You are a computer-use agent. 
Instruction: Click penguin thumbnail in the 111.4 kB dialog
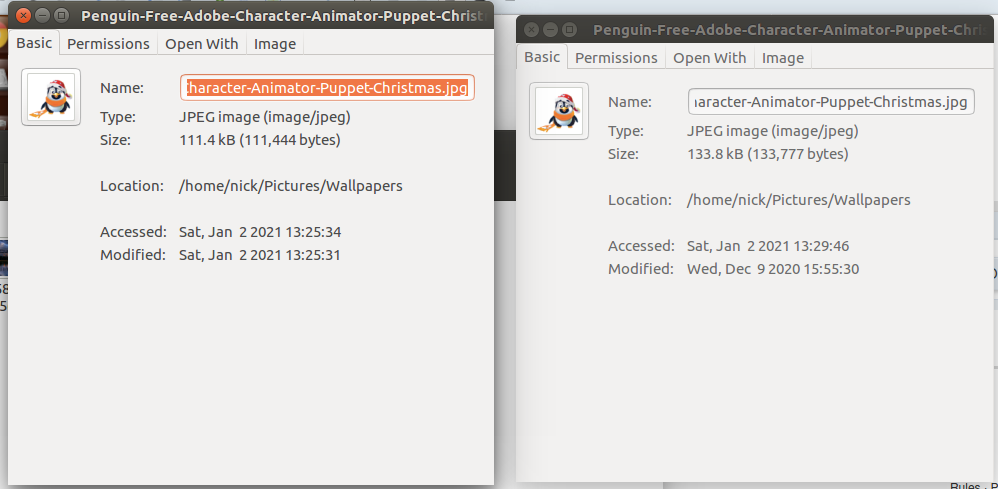[51, 97]
